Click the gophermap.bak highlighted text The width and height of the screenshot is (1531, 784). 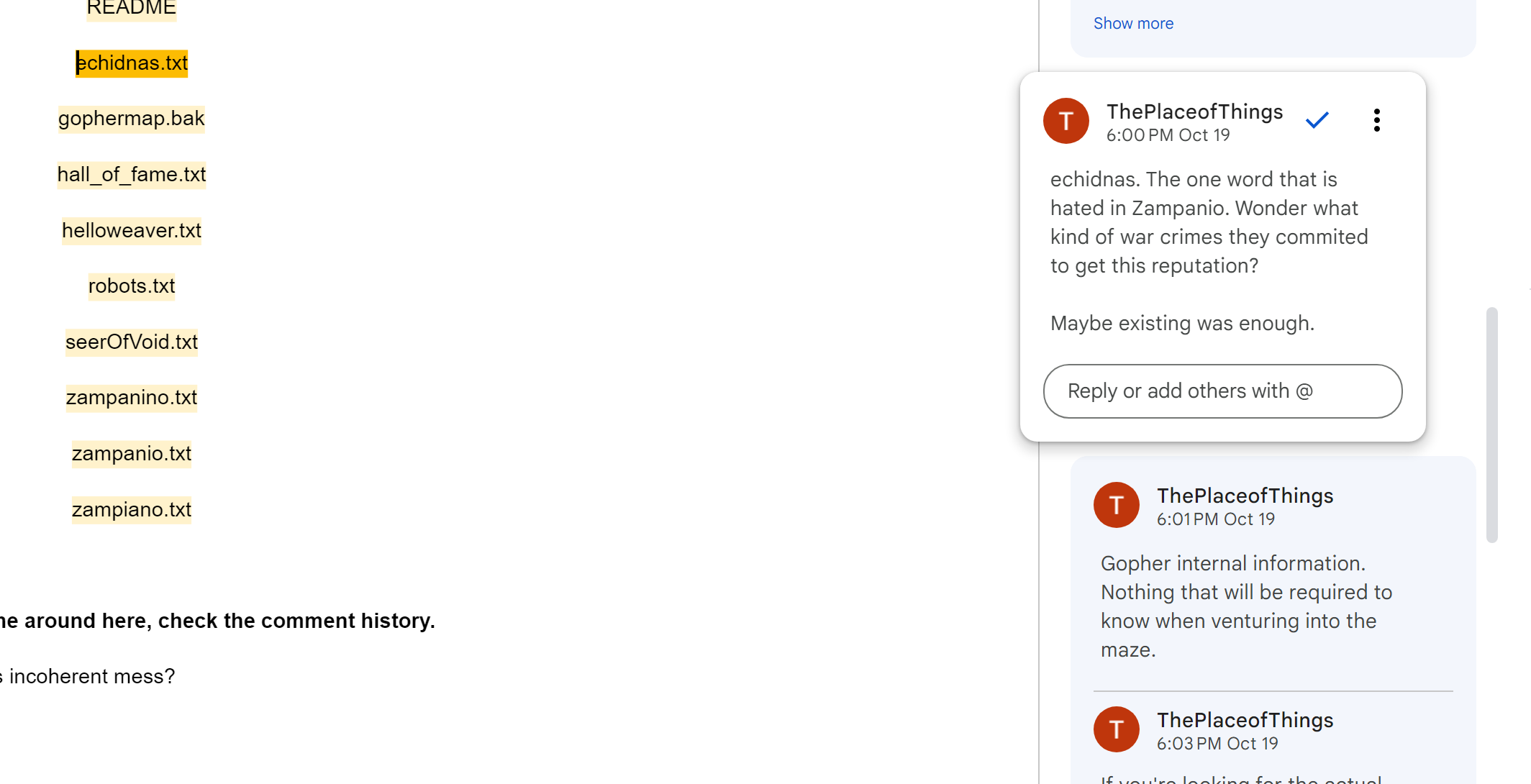132,119
